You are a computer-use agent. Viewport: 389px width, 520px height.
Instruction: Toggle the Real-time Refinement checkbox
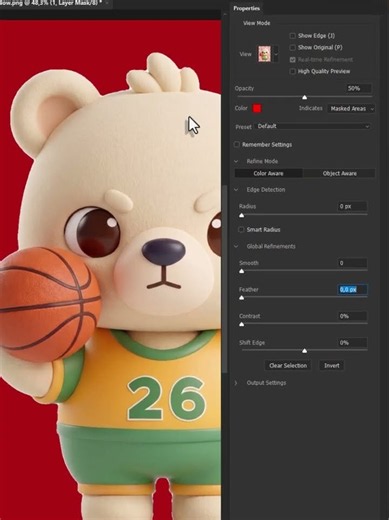click(x=292, y=60)
